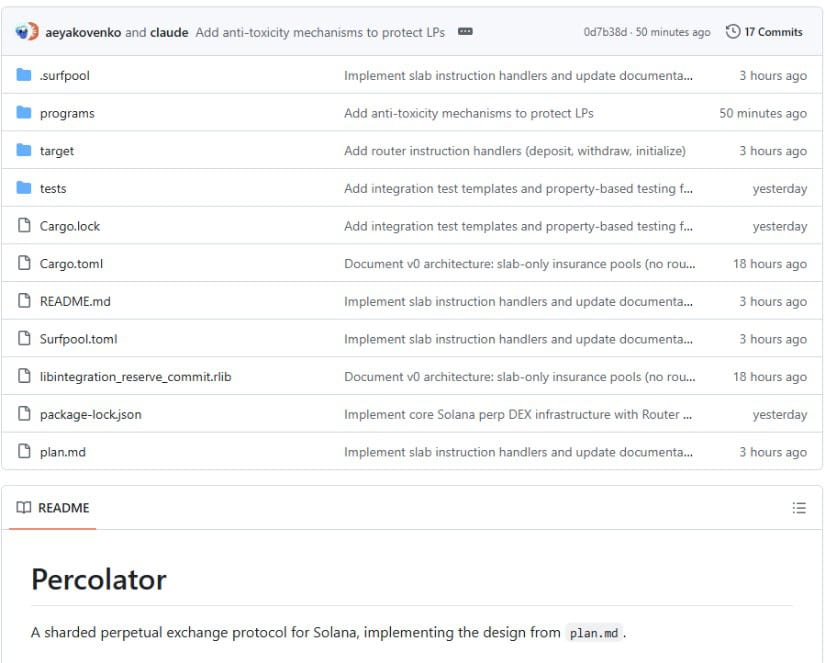Open the claude co-author link

point(169,32)
